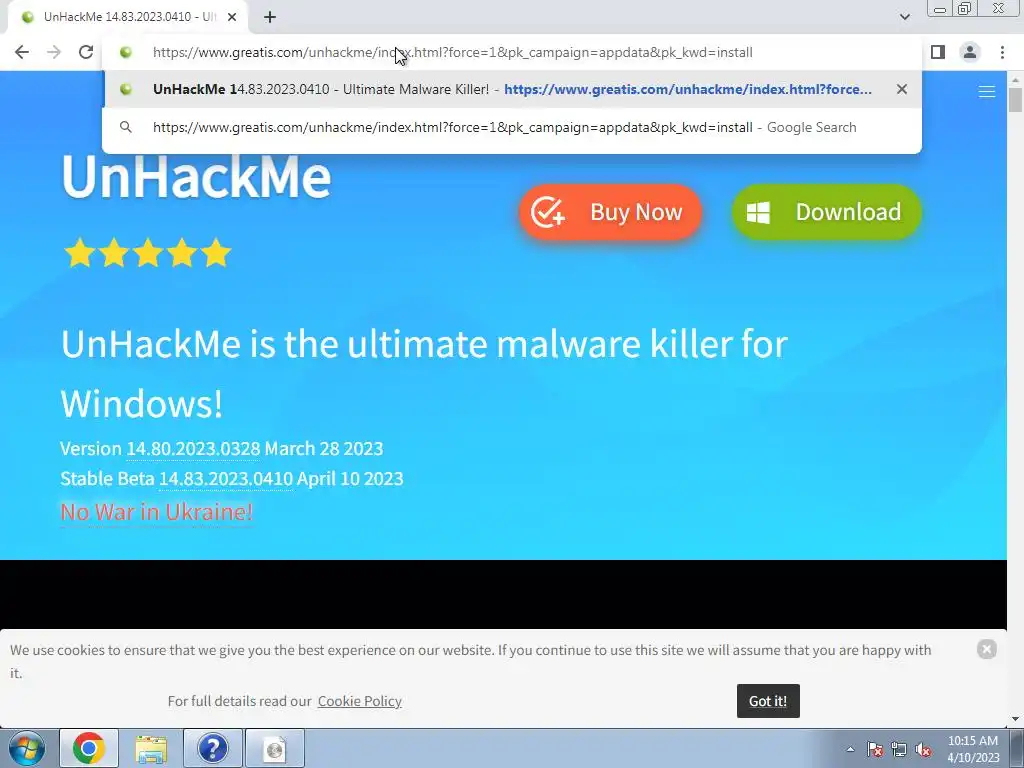Go back using the browser back arrow
The width and height of the screenshot is (1024, 768).
point(22,52)
